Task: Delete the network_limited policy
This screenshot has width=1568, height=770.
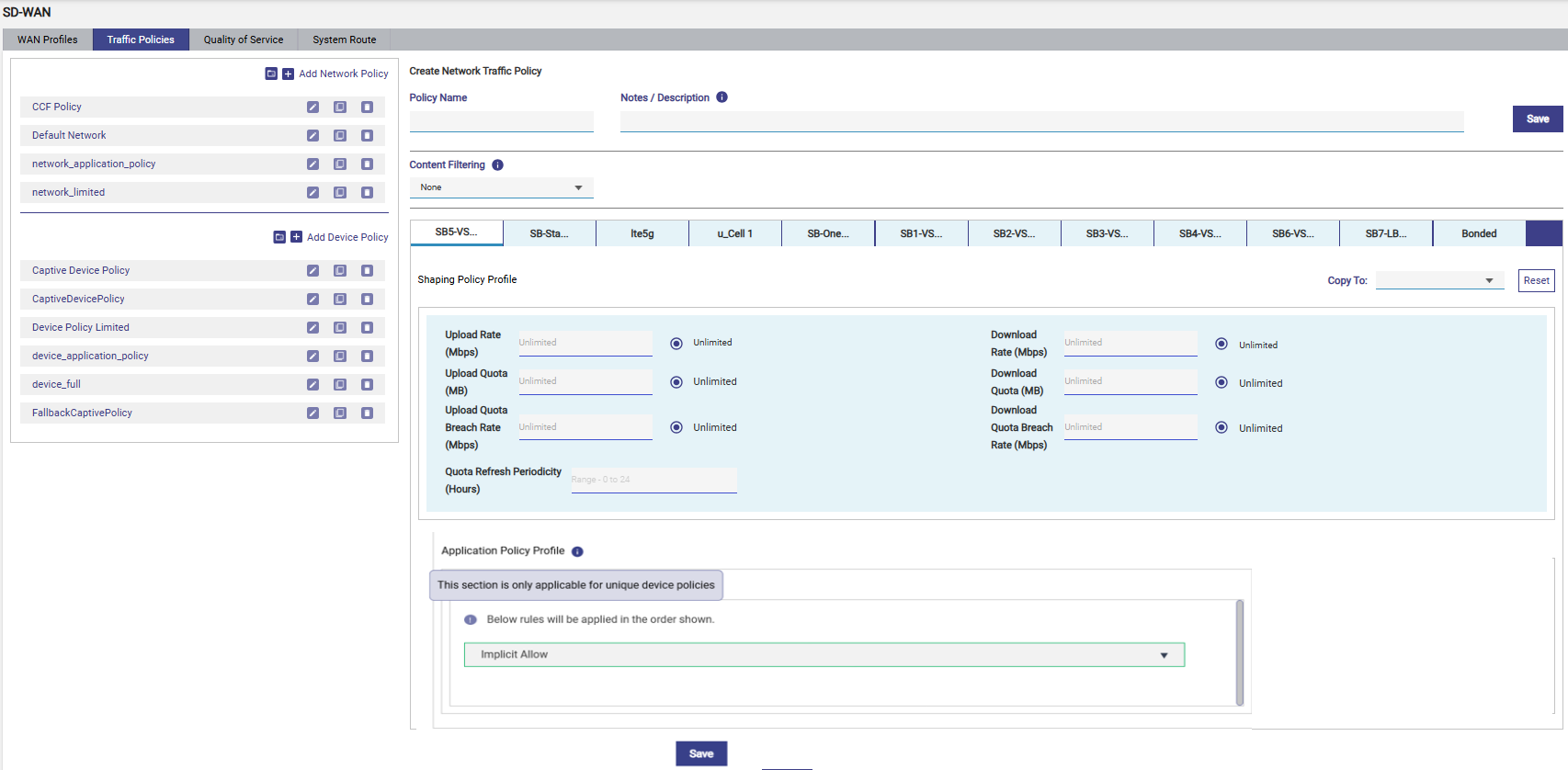Action: (367, 193)
